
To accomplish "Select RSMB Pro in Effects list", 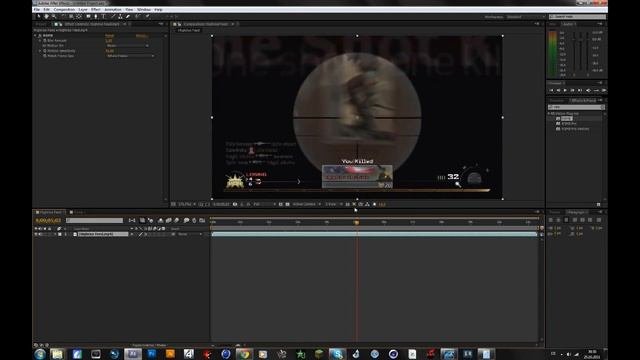I will coord(569,124).
